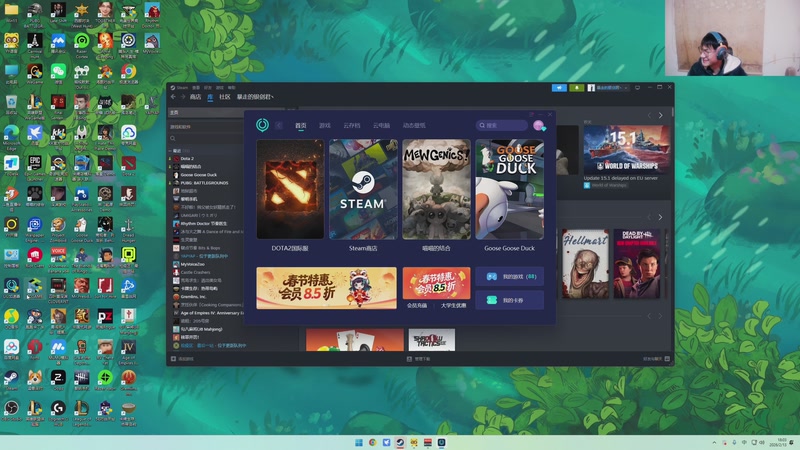Advance the games shelf right arrow
Image resolution: width=800 pixels, height=450 pixels.
click(660, 217)
